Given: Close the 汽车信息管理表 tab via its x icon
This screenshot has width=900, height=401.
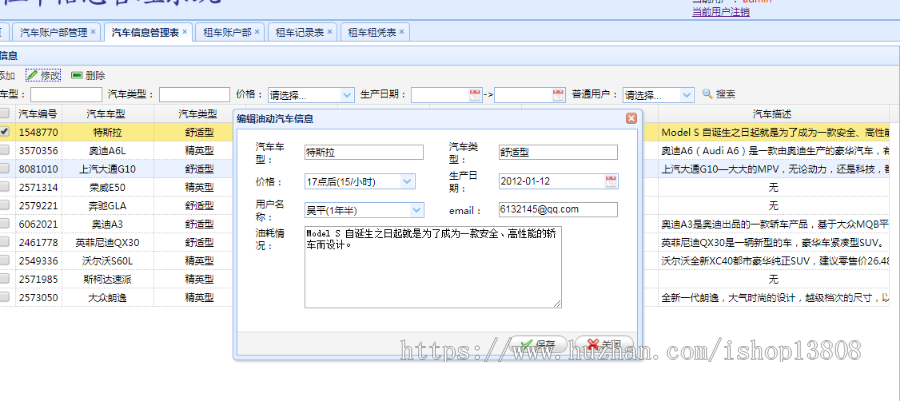Looking at the screenshot, I should 184,32.
